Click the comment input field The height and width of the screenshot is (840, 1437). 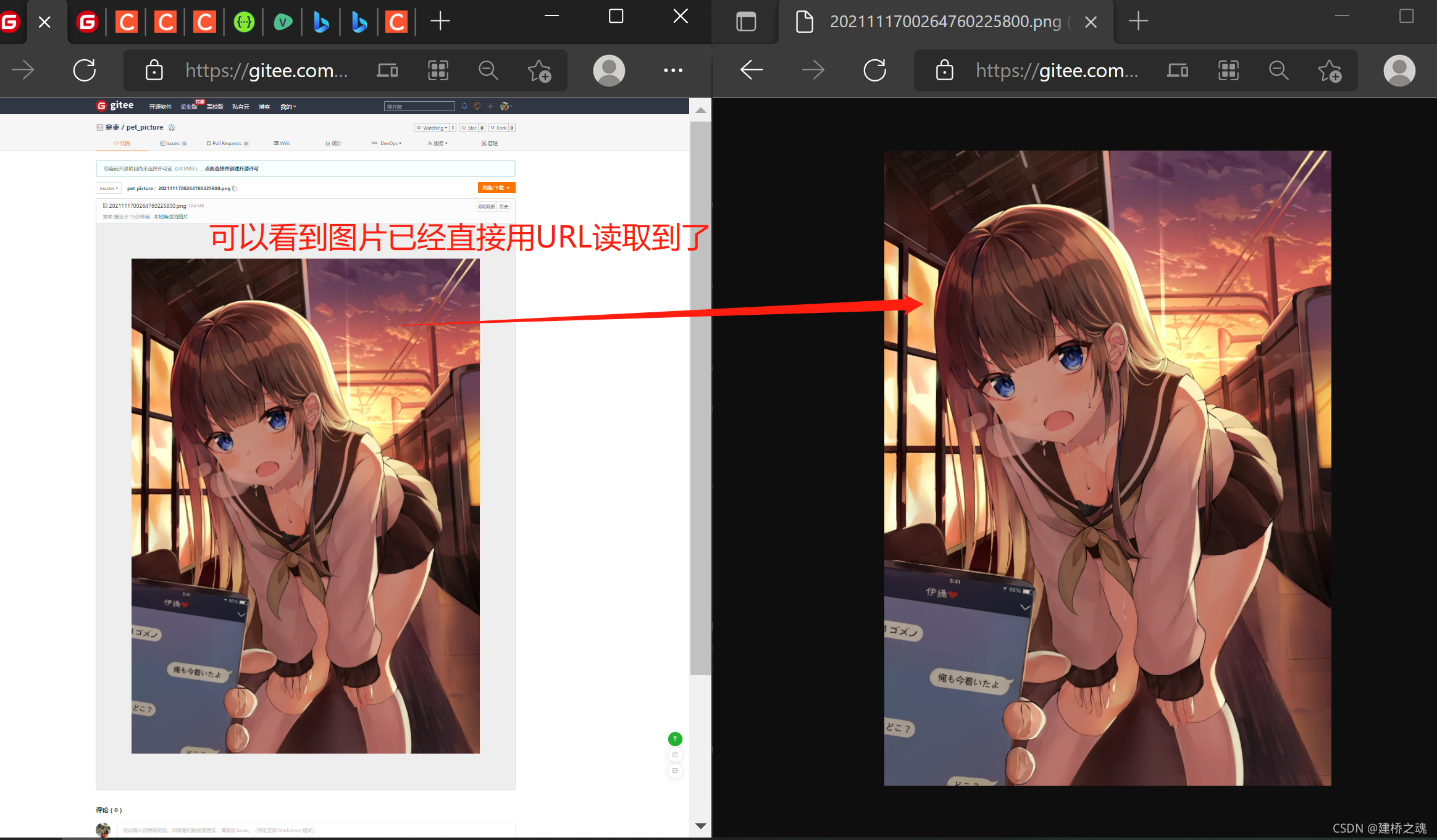click(x=316, y=830)
